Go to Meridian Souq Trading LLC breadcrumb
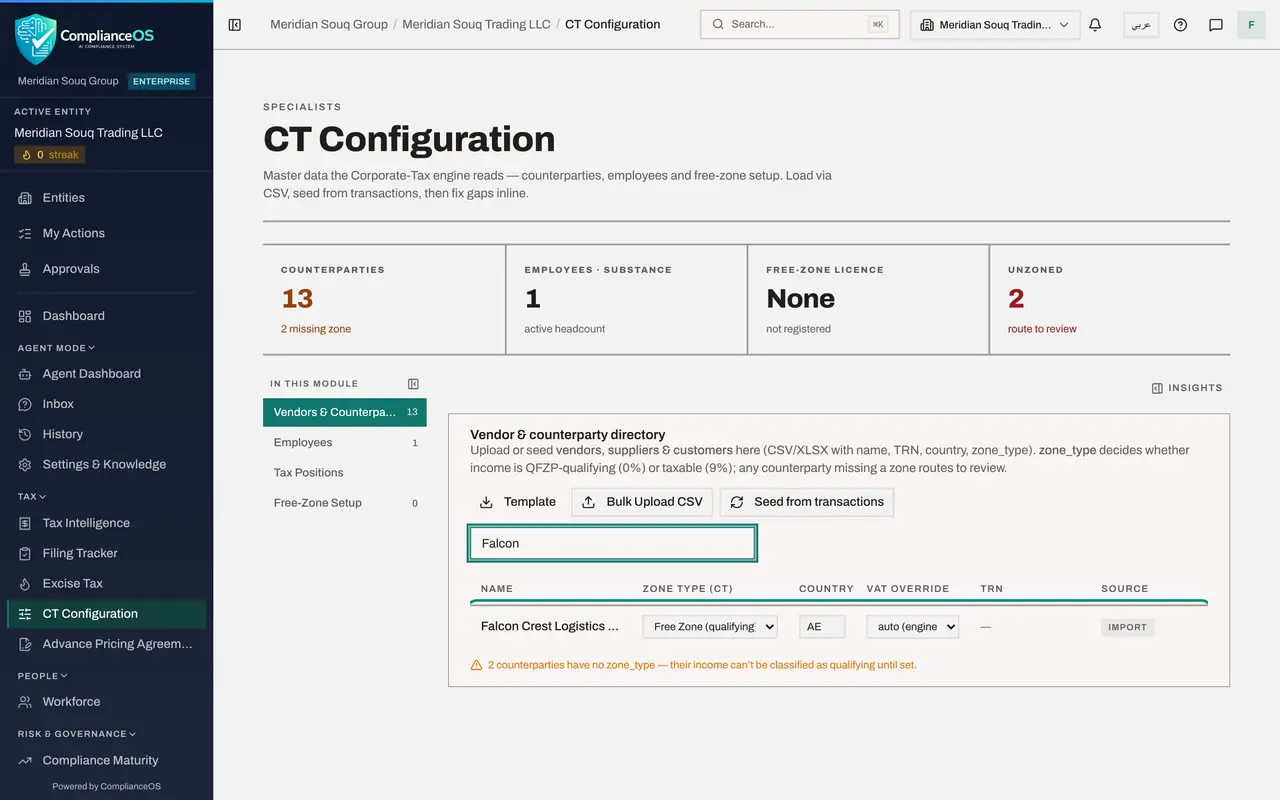This screenshot has width=1280, height=800. point(476,24)
